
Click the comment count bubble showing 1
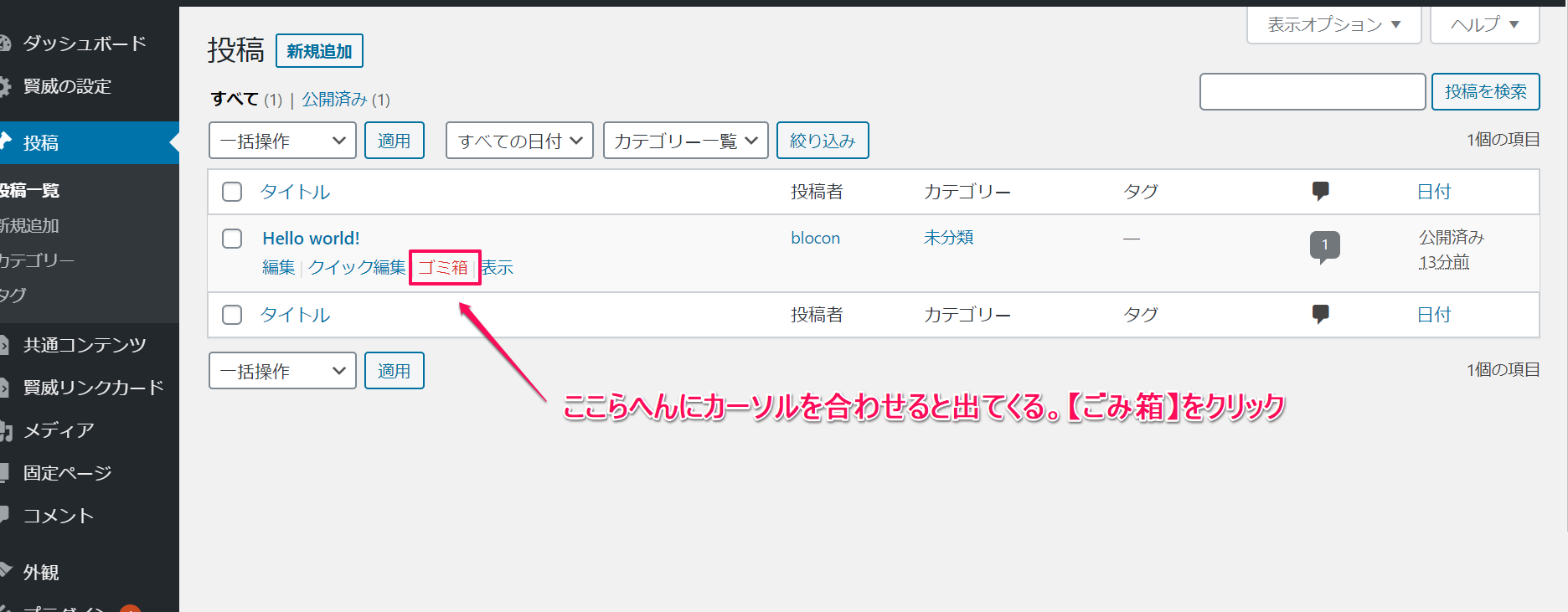coord(1324,245)
